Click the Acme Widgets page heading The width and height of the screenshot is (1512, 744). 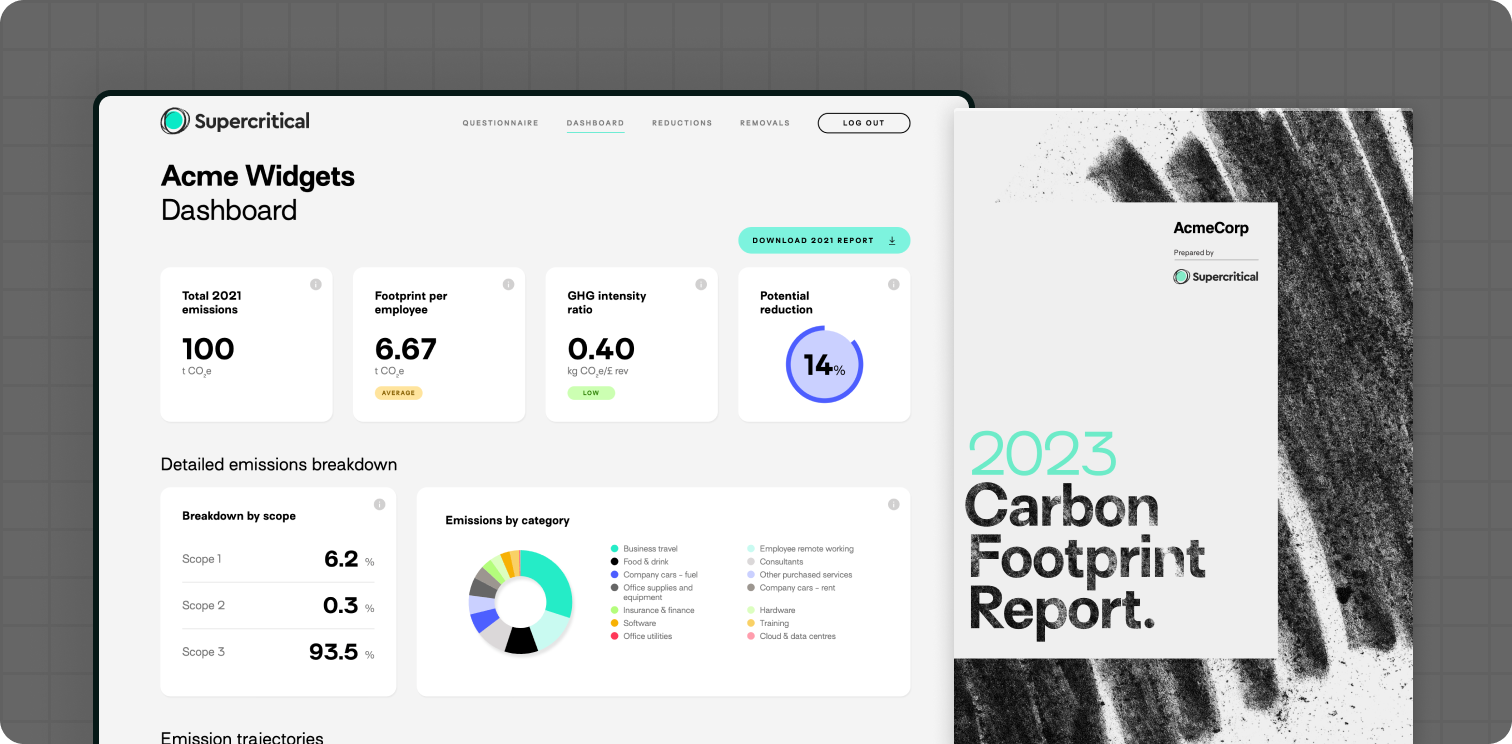click(258, 176)
